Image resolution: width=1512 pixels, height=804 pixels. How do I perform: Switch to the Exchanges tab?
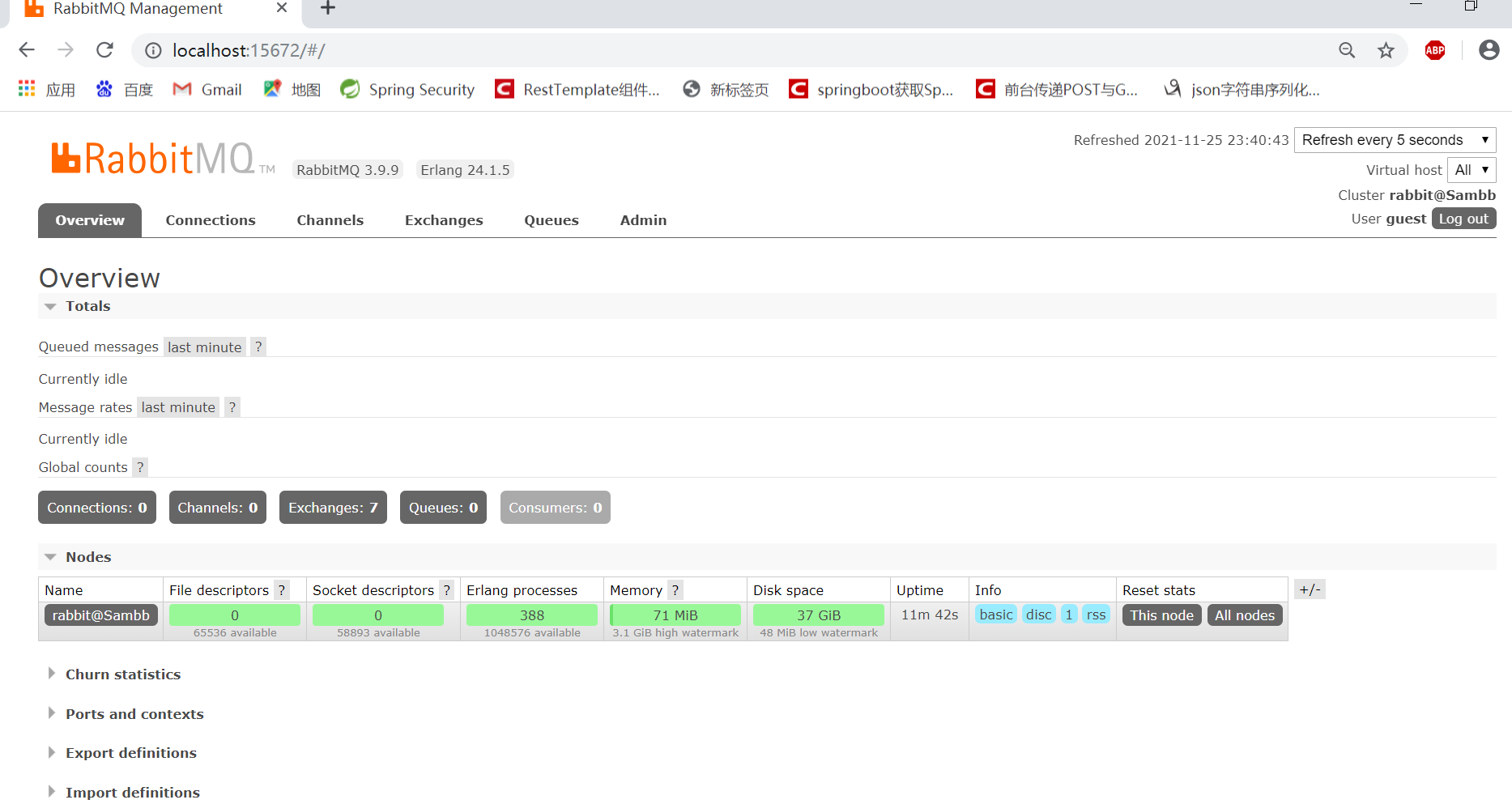[x=444, y=220]
